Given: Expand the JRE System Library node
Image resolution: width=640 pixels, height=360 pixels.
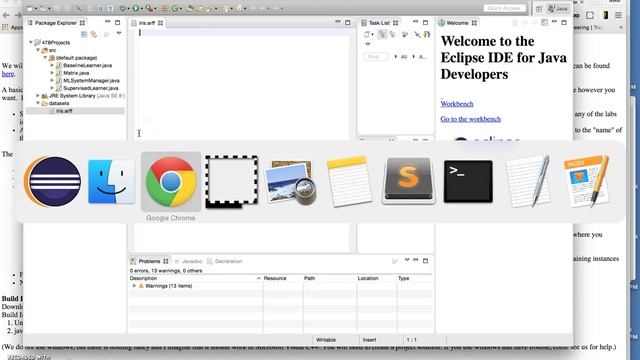Looking at the screenshot, I should coord(38,96).
